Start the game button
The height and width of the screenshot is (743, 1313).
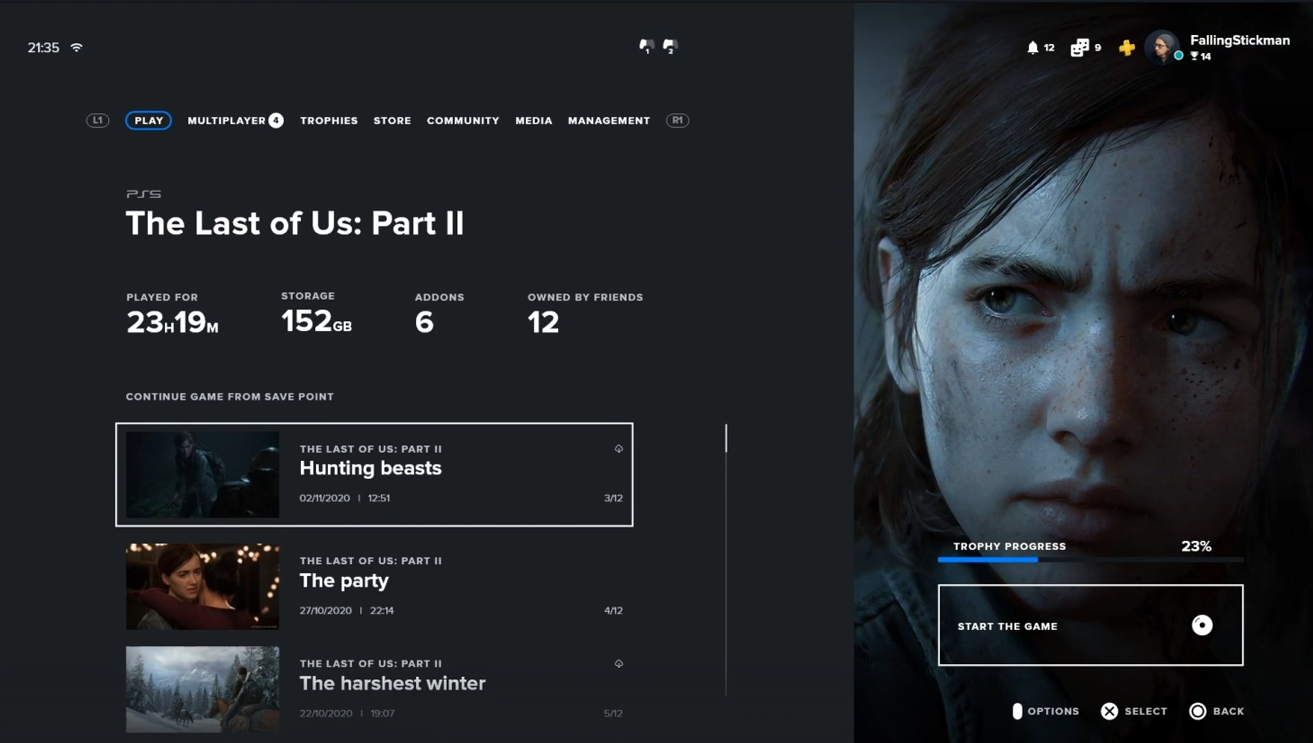1090,625
